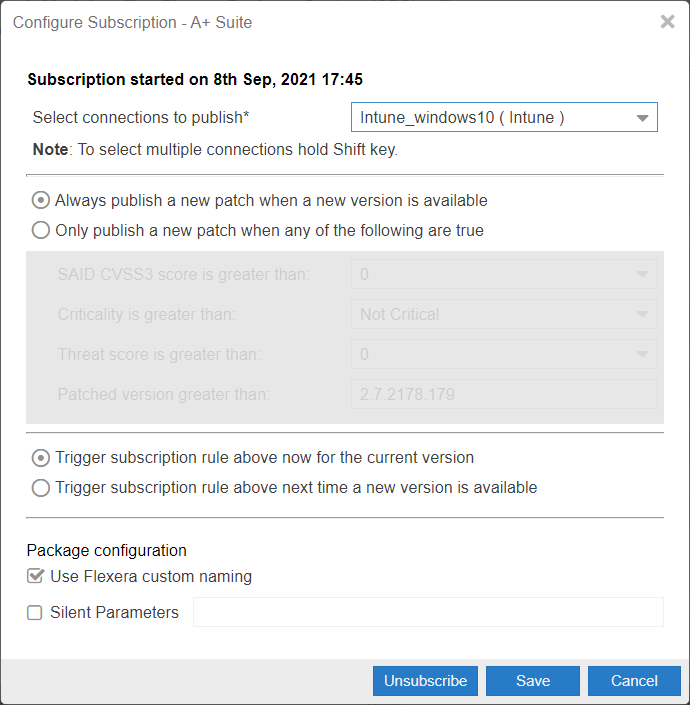Image resolution: width=690 pixels, height=705 pixels.
Task: Expand the SAID CVSS3 score dropdown
Action: tap(504, 274)
